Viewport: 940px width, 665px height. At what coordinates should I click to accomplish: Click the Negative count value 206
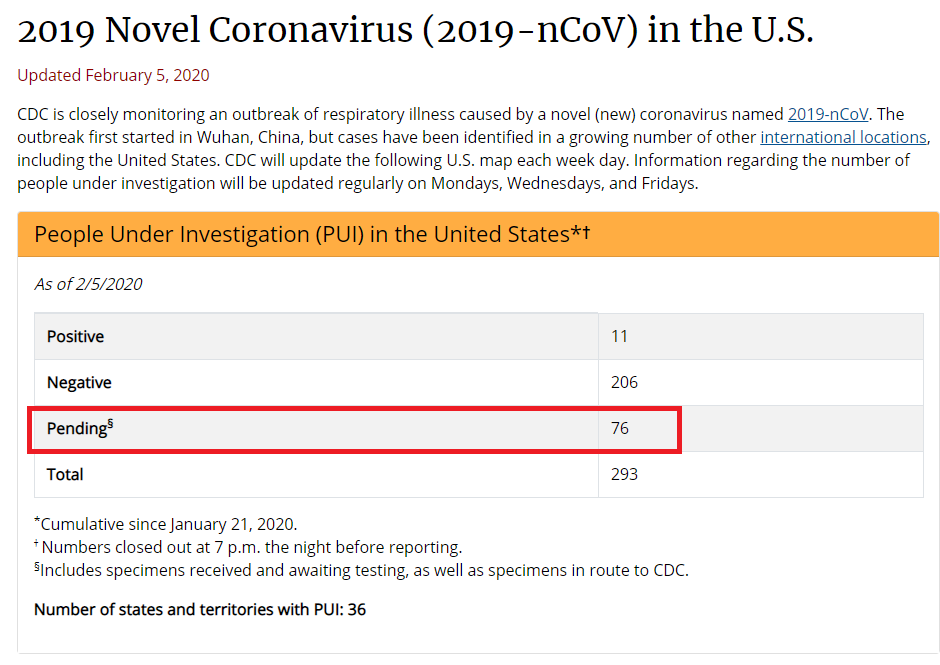pyautogui.click(x=624, y=383)
